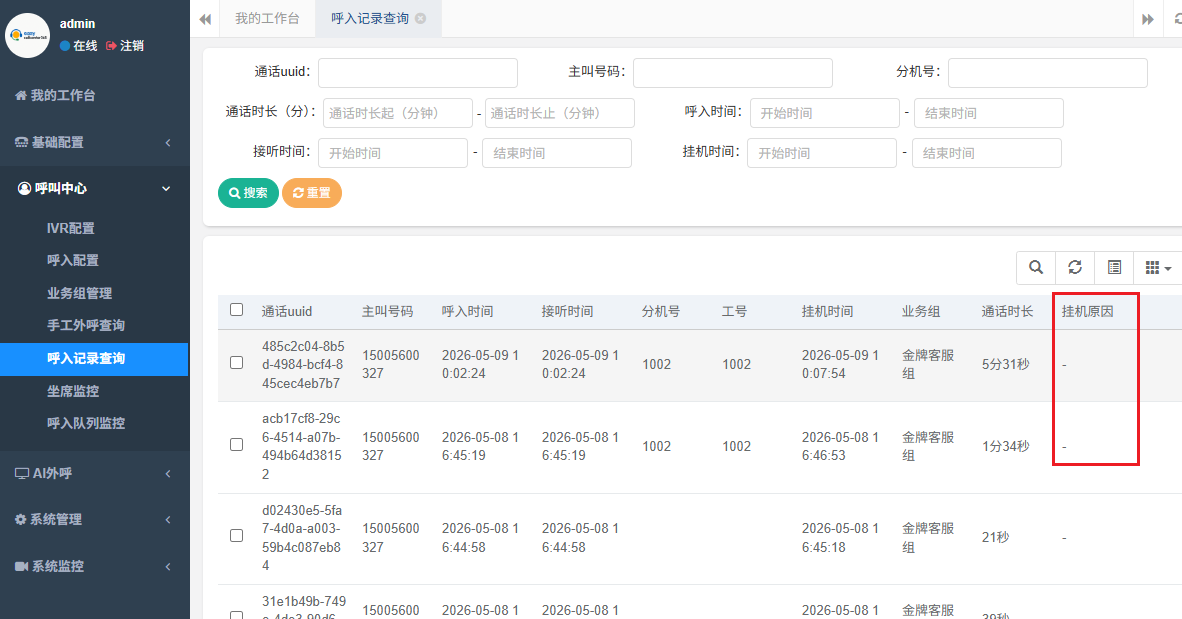Image resolution: width=1182 pixels, height=619 pixels.
Task: Click the 21秒 duration cell
Action: (995, 538)
